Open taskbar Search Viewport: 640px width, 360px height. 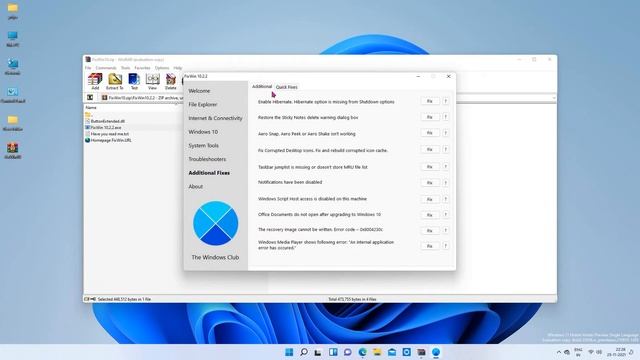click(304, 352)
